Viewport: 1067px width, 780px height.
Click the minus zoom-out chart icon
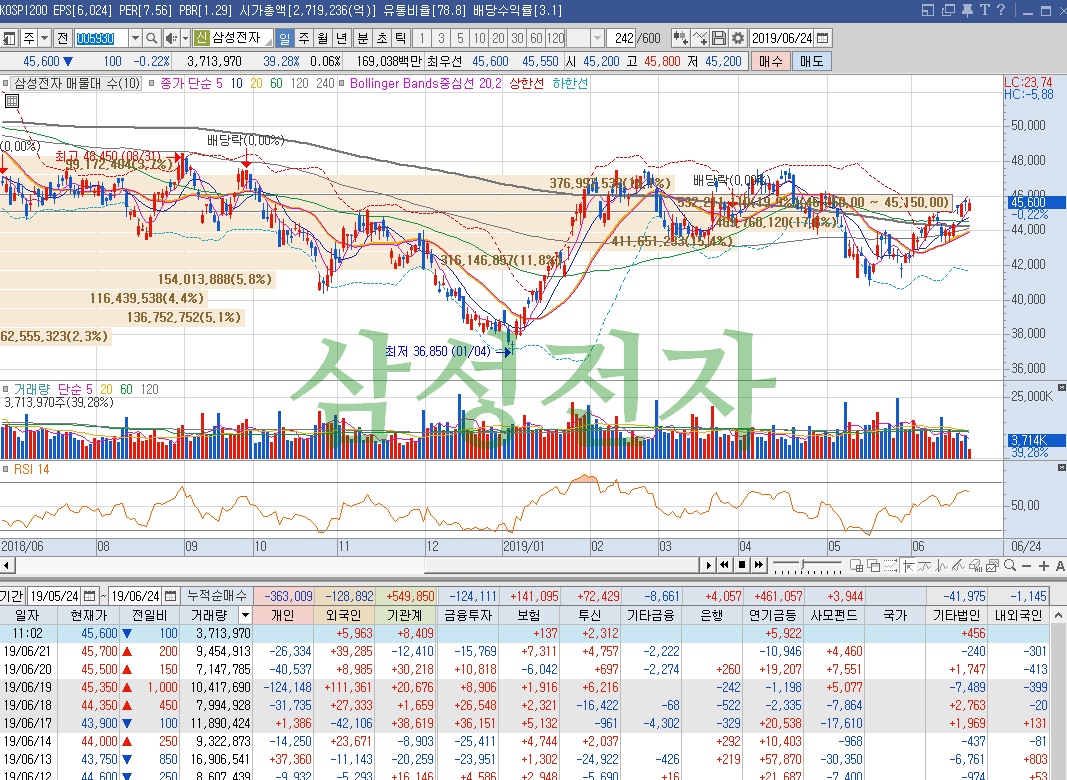(1026, 566)
